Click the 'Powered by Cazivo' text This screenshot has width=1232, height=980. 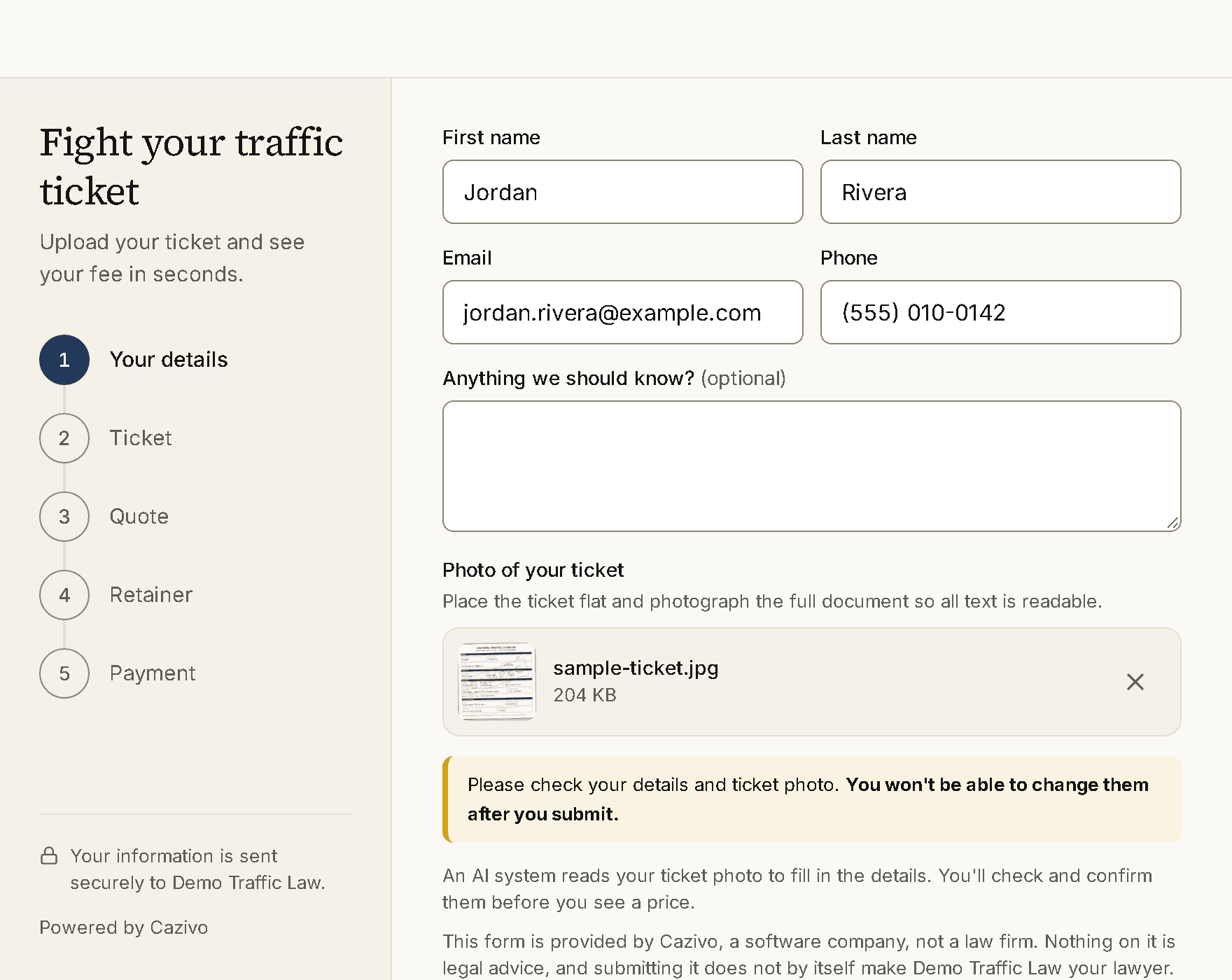[124, 927]
